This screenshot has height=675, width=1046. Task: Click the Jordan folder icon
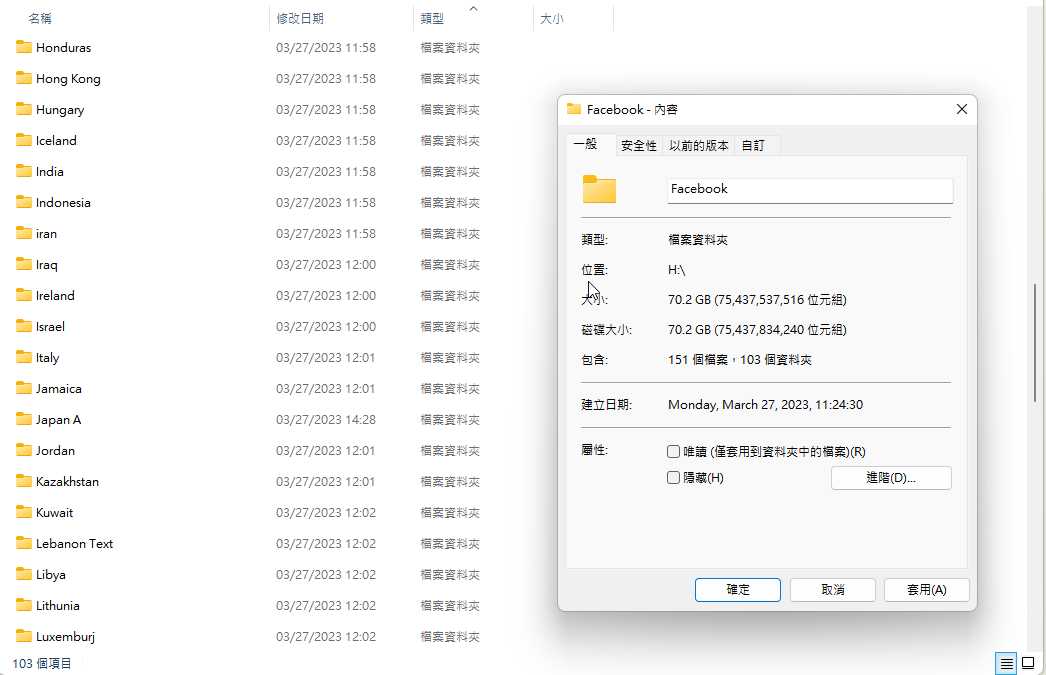[x=24, y=450]
